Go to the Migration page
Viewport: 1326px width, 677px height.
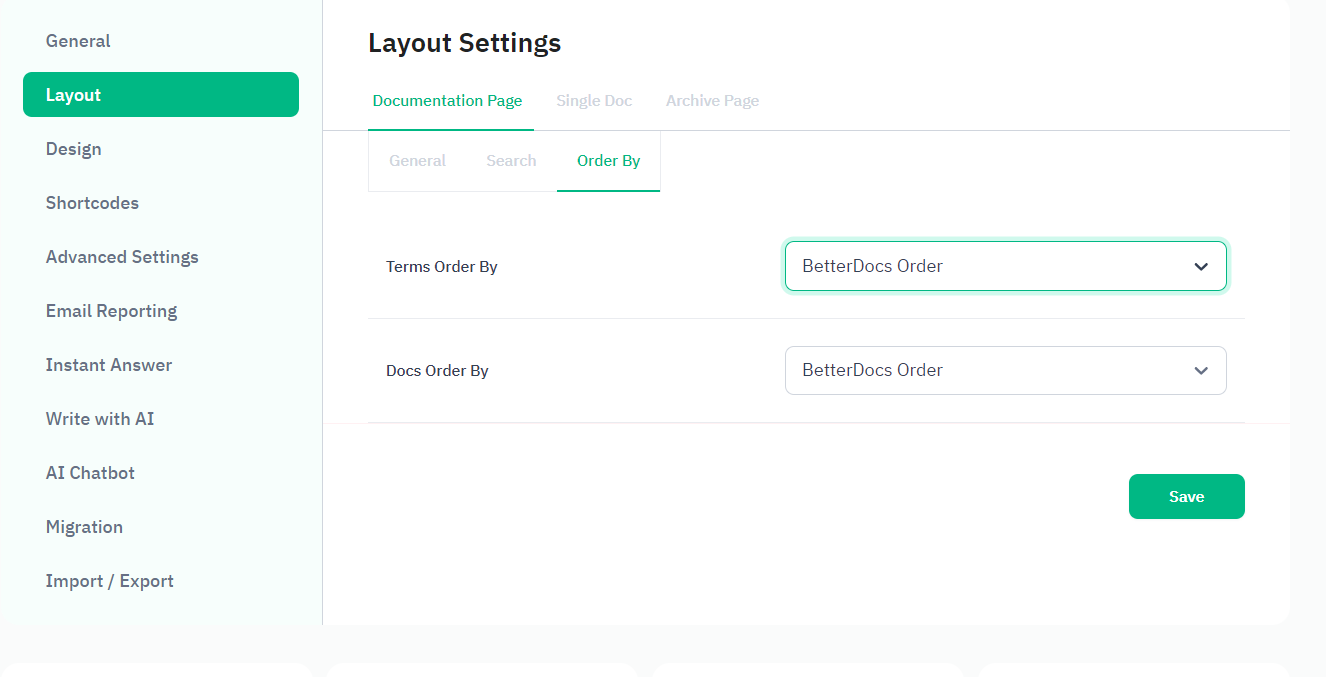84,527
